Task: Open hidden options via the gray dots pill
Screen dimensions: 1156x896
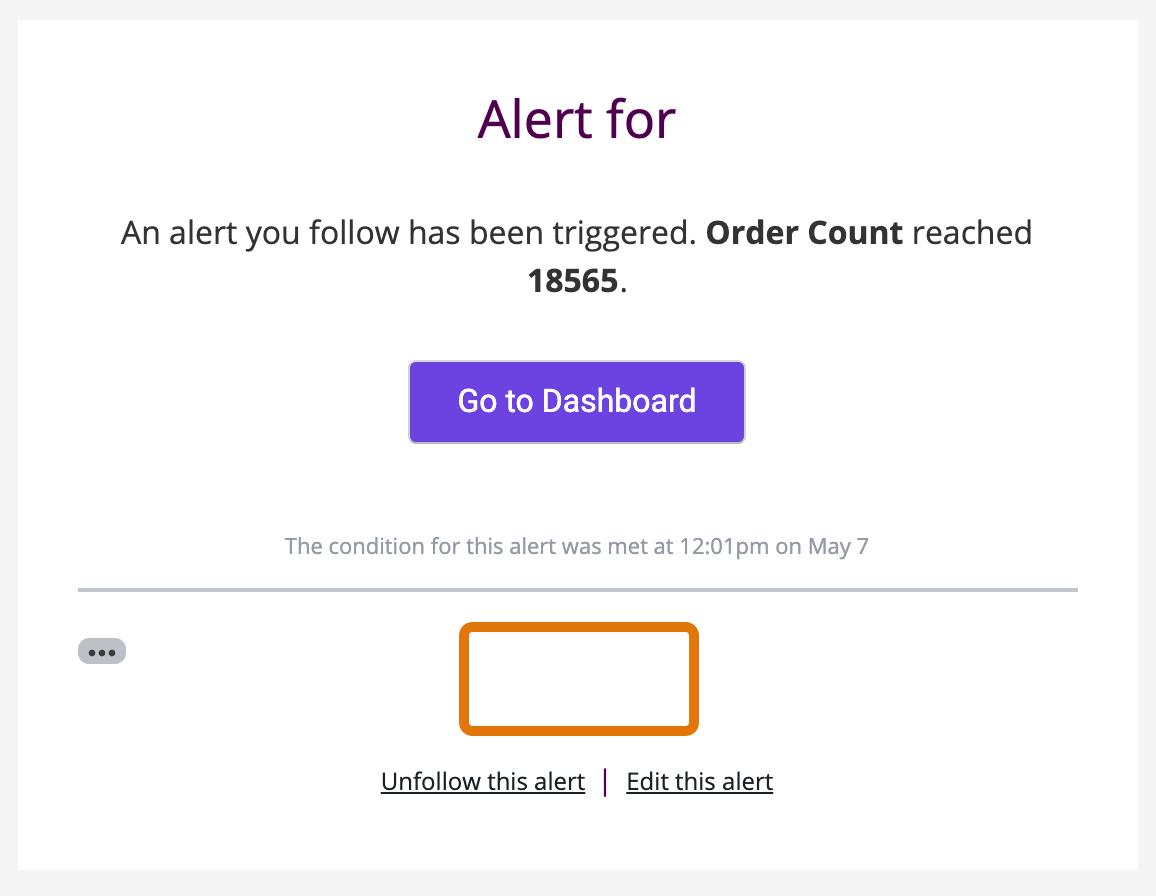Action: 102,651
